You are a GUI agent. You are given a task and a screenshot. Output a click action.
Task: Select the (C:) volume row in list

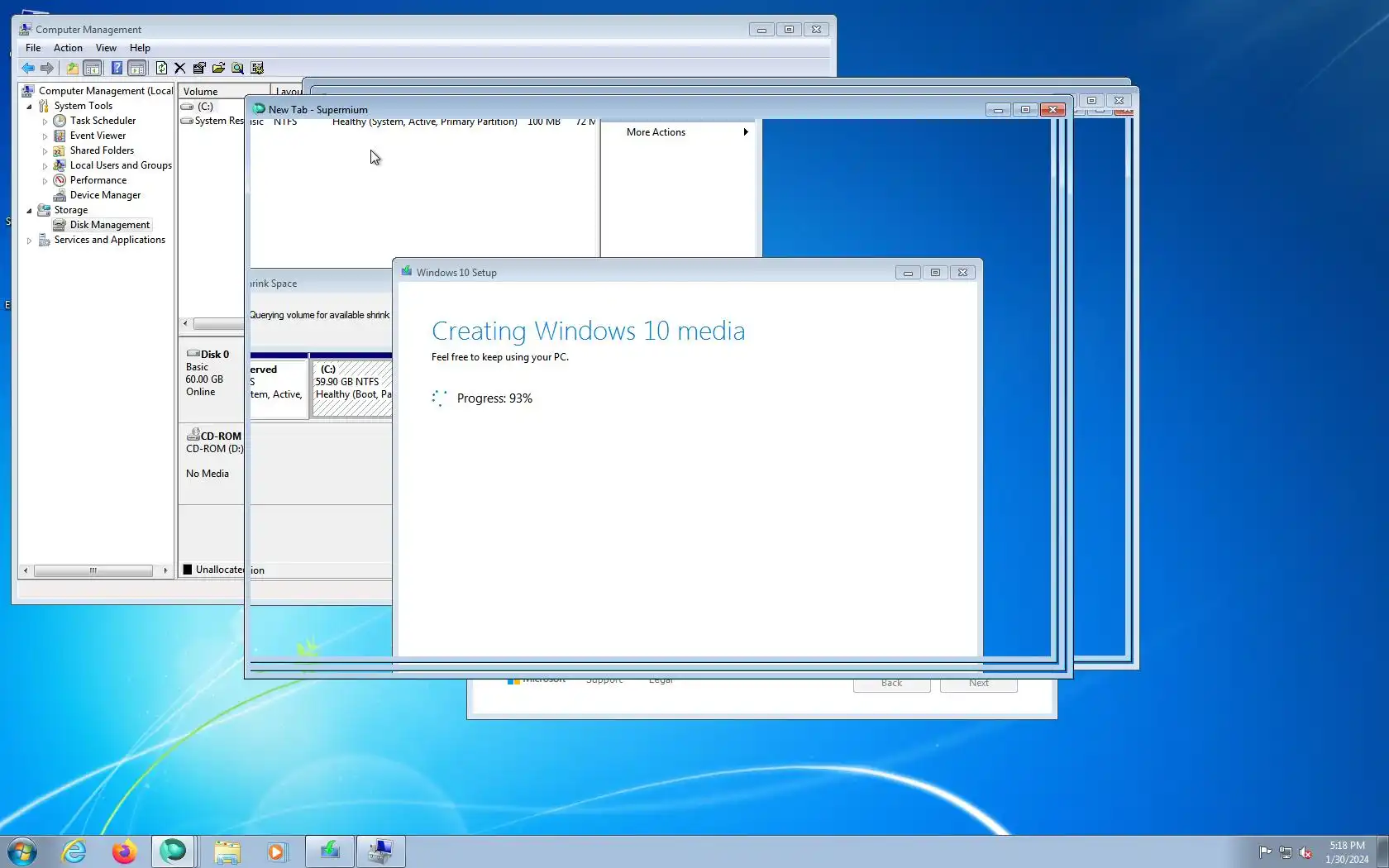point(212,106)
